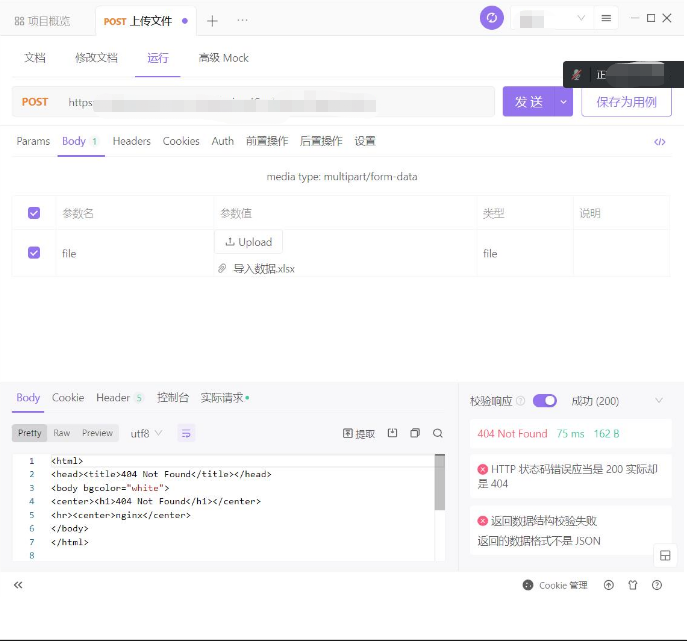The height and width of the screenshot is (641, 687).
Task: Uncheck the file parameter checkbox
Action: 34,253
